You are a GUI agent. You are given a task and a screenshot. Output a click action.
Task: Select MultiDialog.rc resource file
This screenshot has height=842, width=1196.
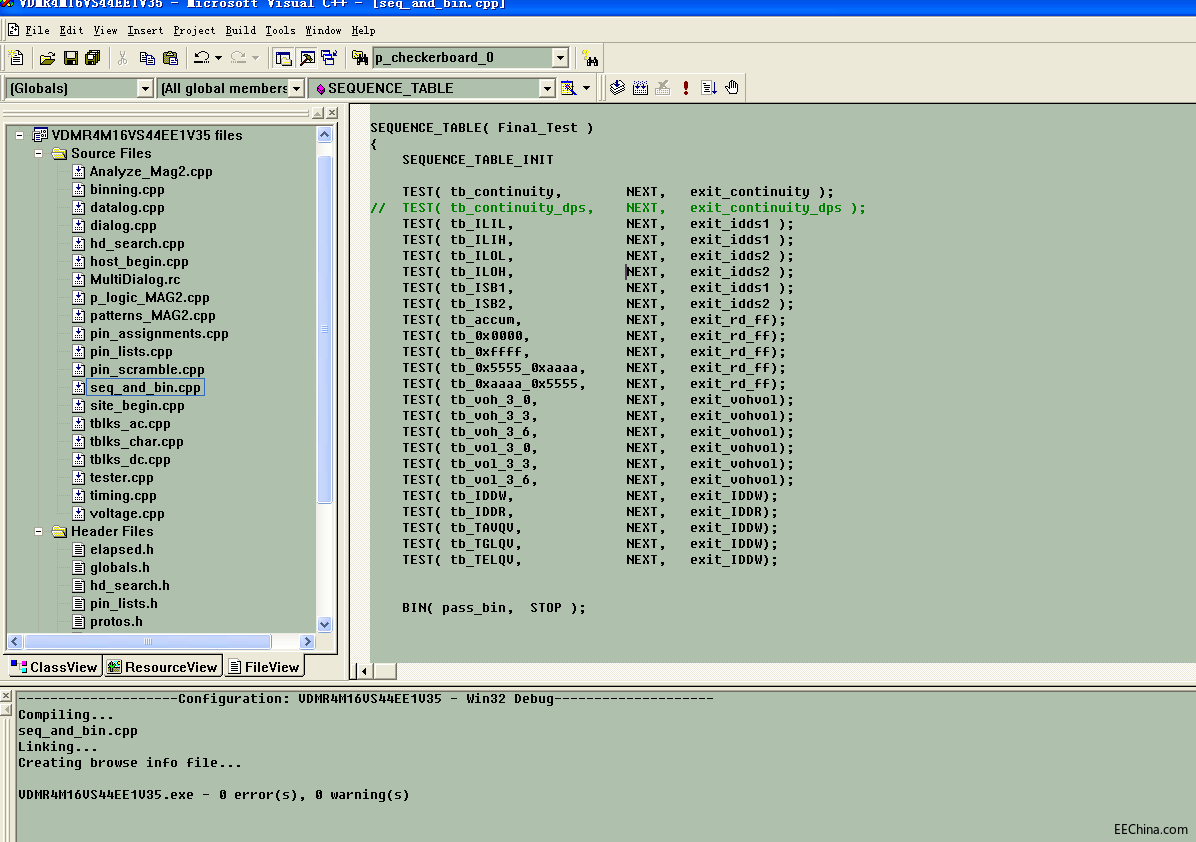point(135,279)
